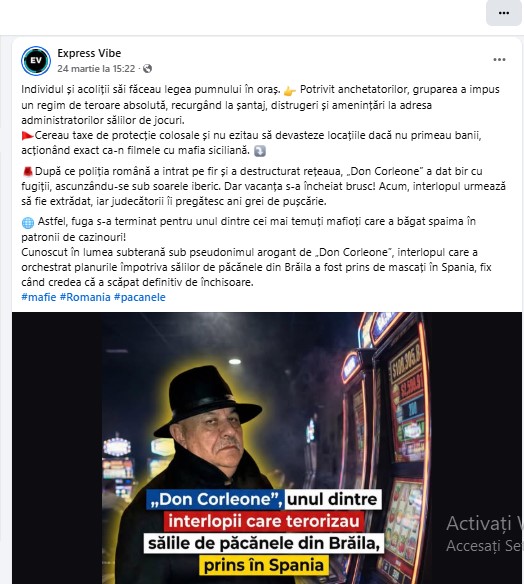The width and height of the screenshot is (524, 584).
Task: Open the #Romania hashtag
Action: [x=85, y=297]
